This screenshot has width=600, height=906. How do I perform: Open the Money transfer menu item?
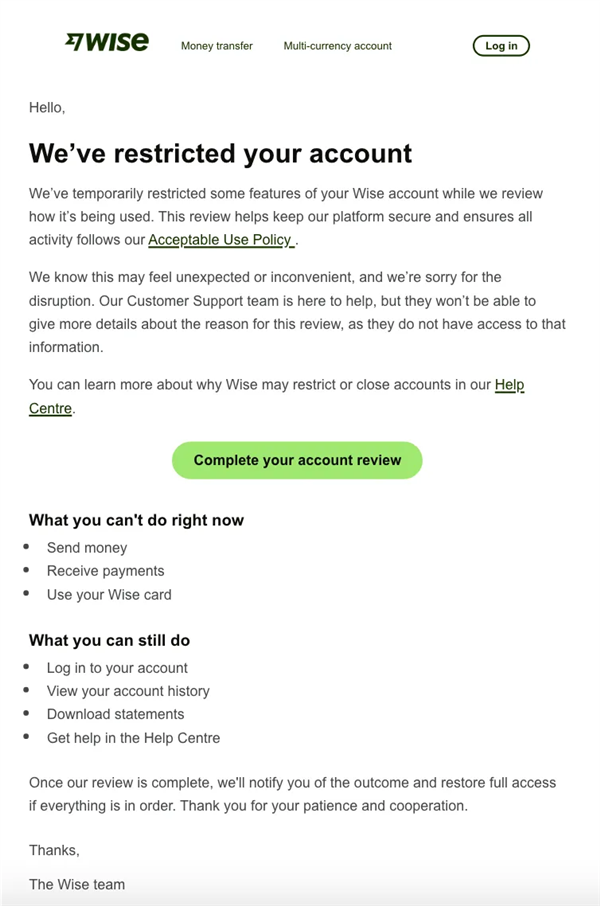[216, 46]
